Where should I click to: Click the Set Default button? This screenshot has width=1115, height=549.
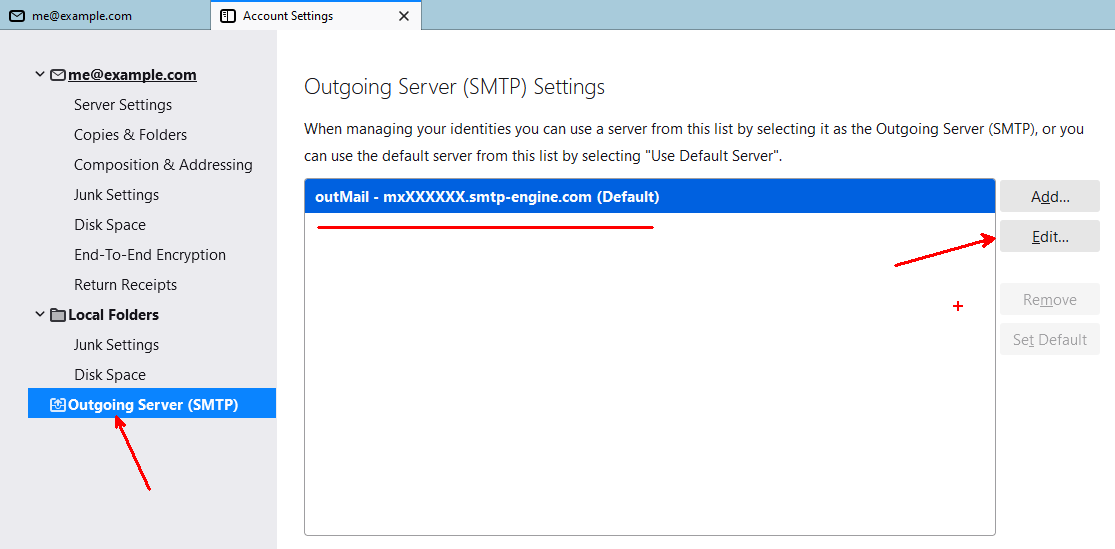pyautogui.click(x=1049, y=340)
